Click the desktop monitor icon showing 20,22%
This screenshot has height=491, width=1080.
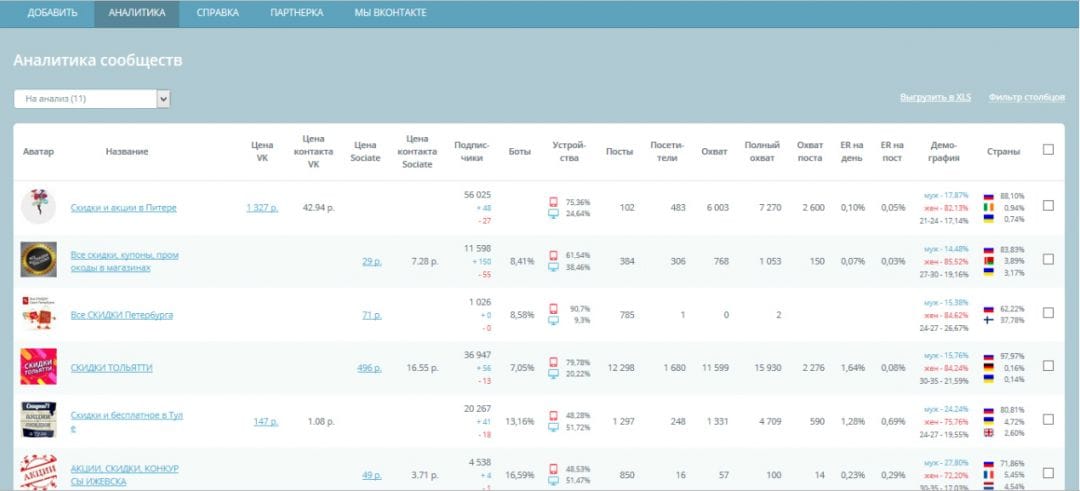pyautogui.click(x=553, y=374)
